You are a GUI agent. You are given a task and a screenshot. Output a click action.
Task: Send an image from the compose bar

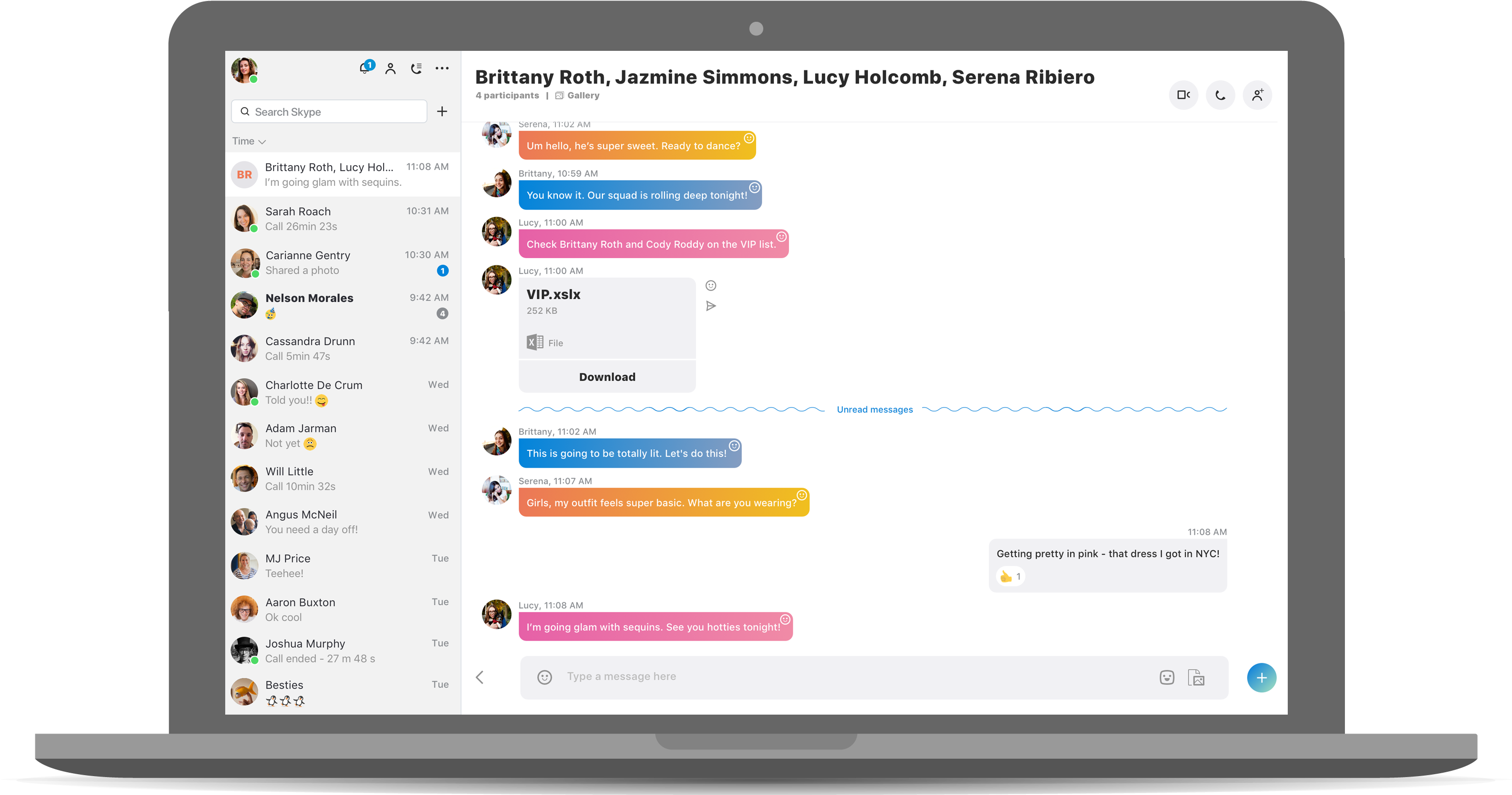click(x=1196, y=677)
